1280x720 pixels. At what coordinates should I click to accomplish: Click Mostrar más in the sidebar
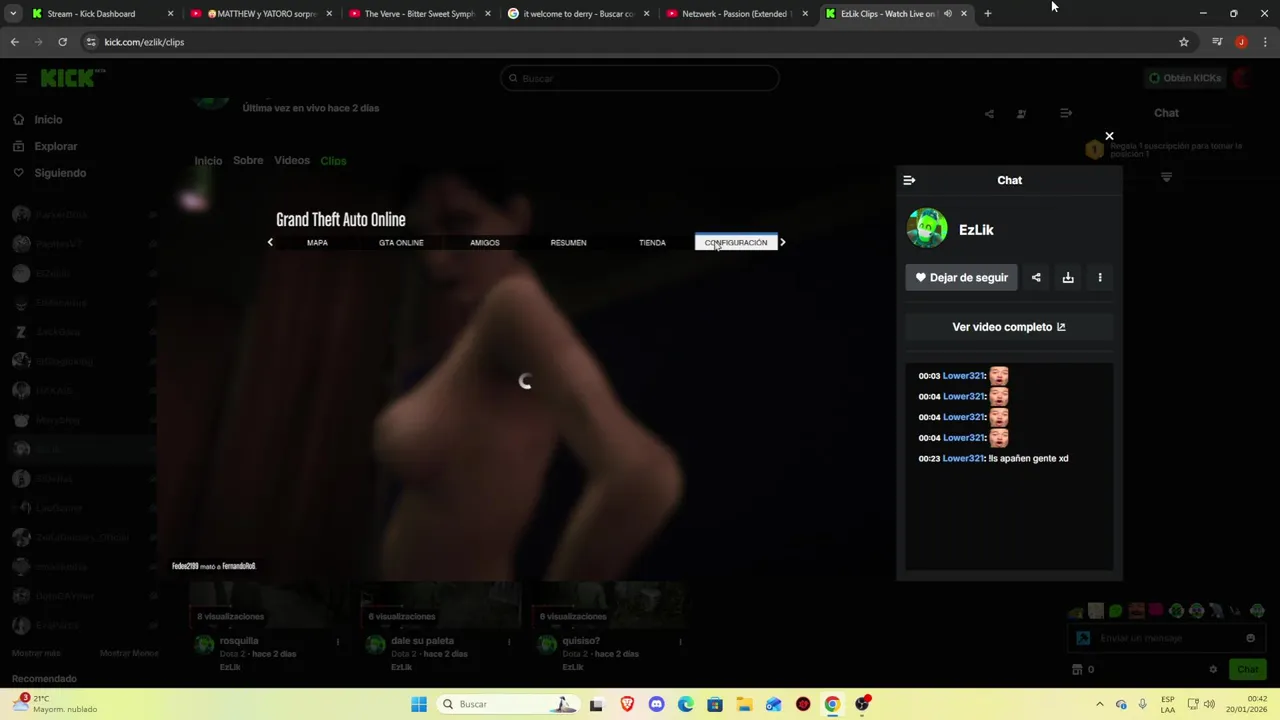[36, 653]
